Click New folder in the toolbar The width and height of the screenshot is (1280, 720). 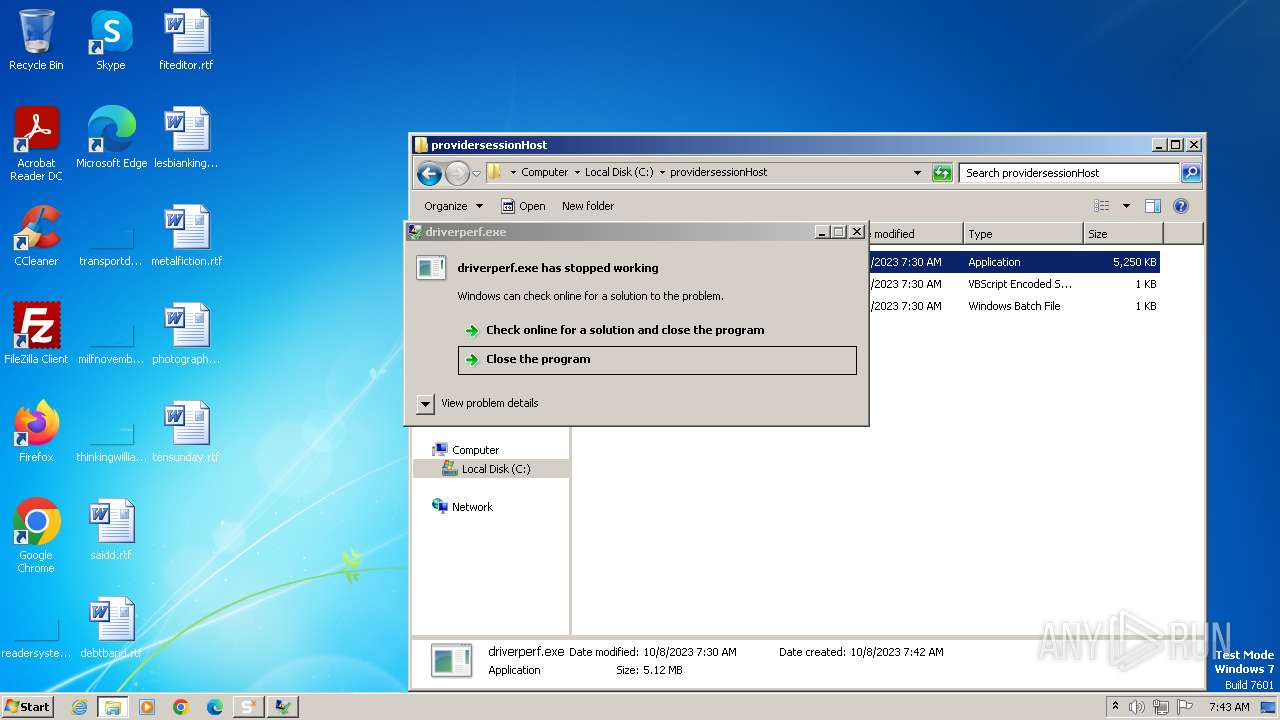(x=588, y=206)
